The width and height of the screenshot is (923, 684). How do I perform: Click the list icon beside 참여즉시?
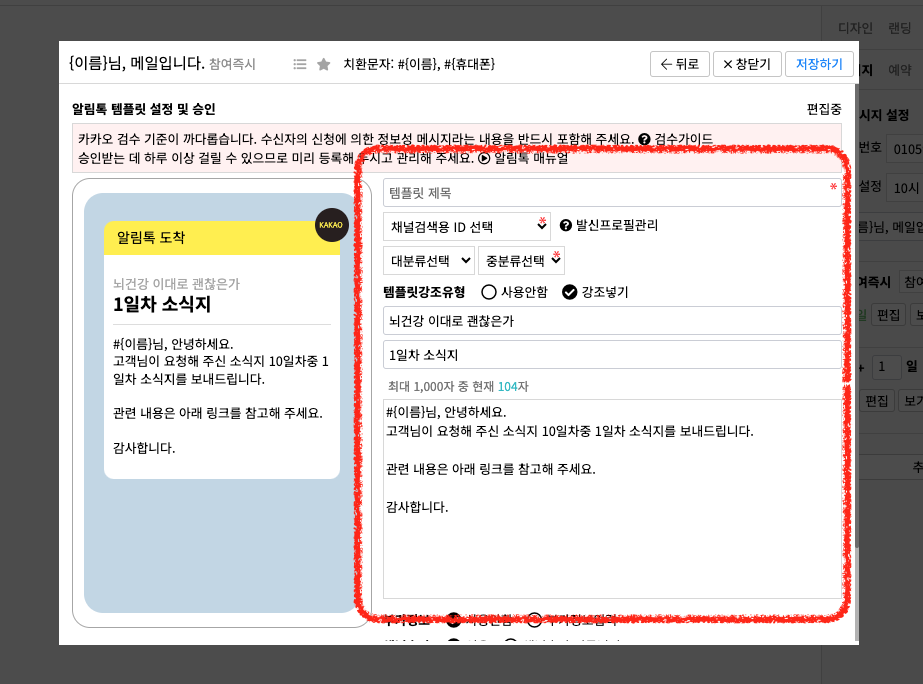click(x=299, y=64)
